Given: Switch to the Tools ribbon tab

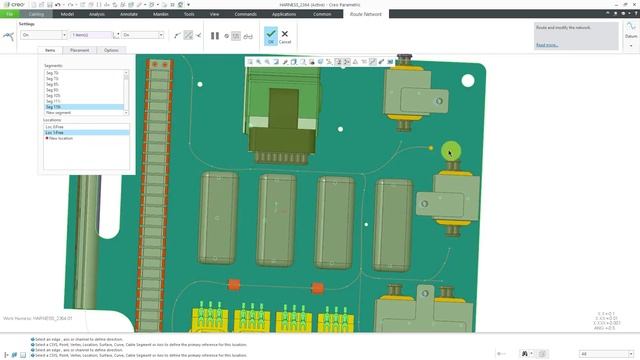Looking at the screenshot, I should [x=189, y=14].
